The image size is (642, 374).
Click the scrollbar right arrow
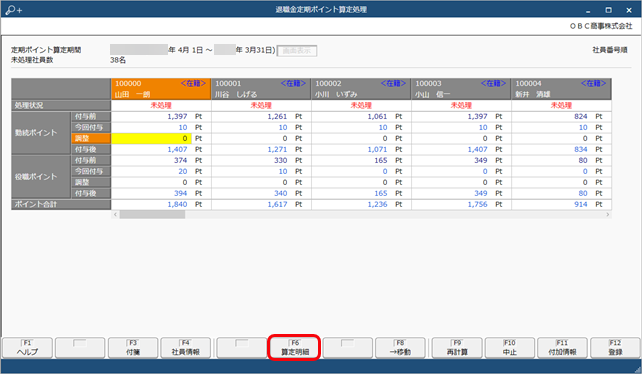tap(608, 215)
